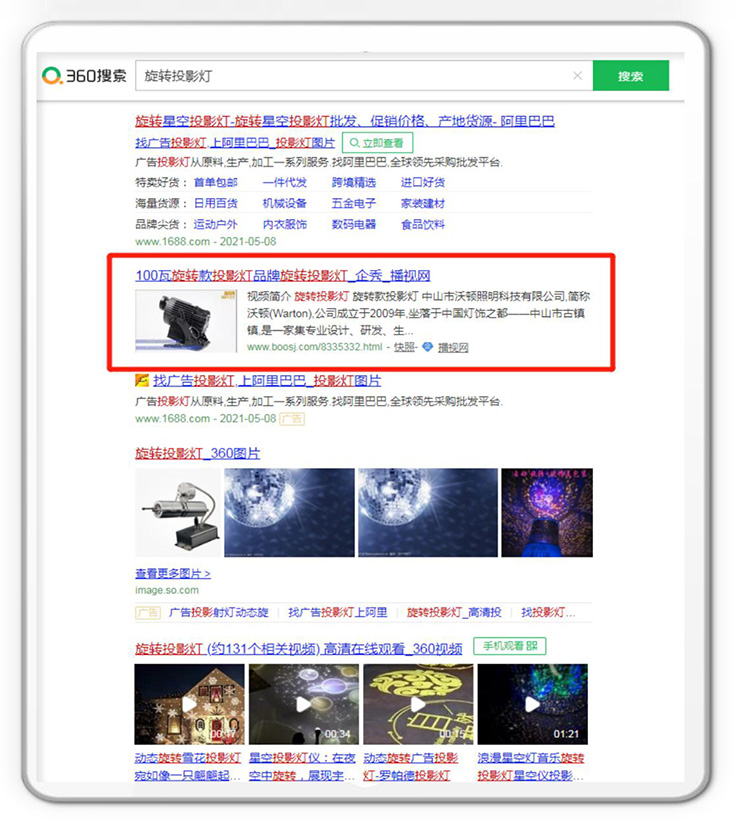Click the search input containing 旋转投影灯
Viewport: 735px width, 821px height.
coord(350,76)
